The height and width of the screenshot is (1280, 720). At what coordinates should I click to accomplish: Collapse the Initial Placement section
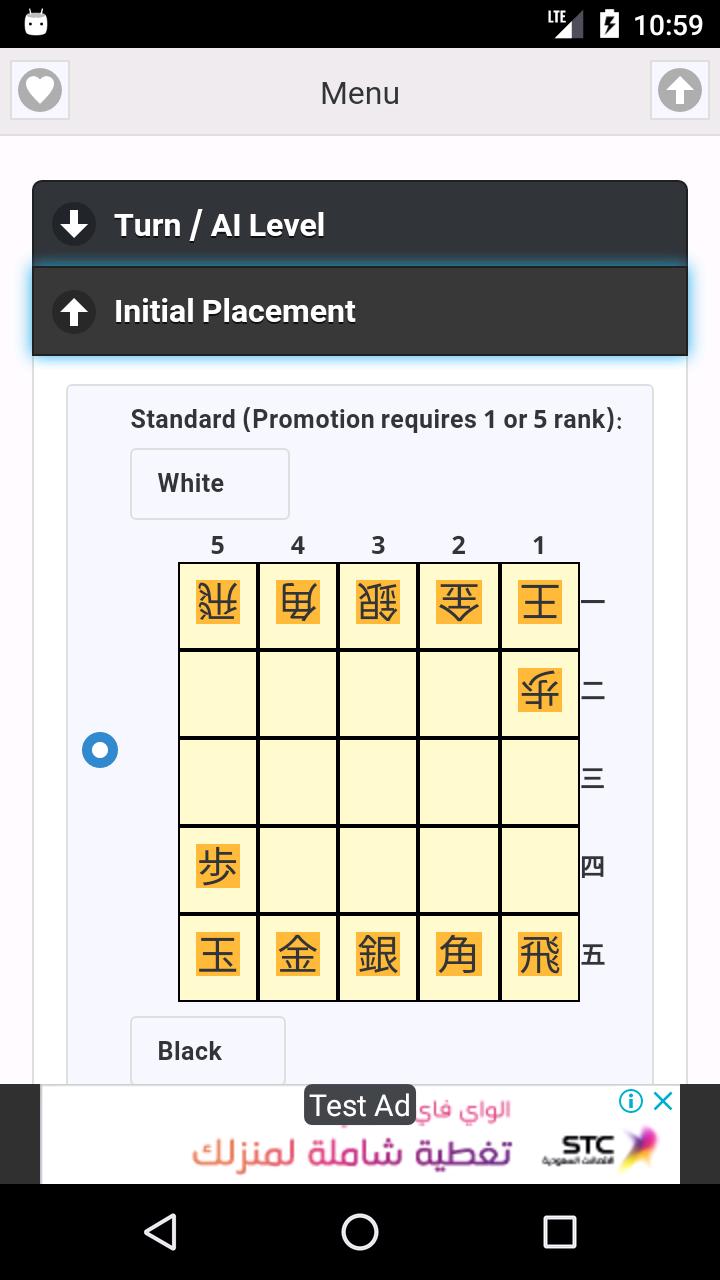coord(360,311)
